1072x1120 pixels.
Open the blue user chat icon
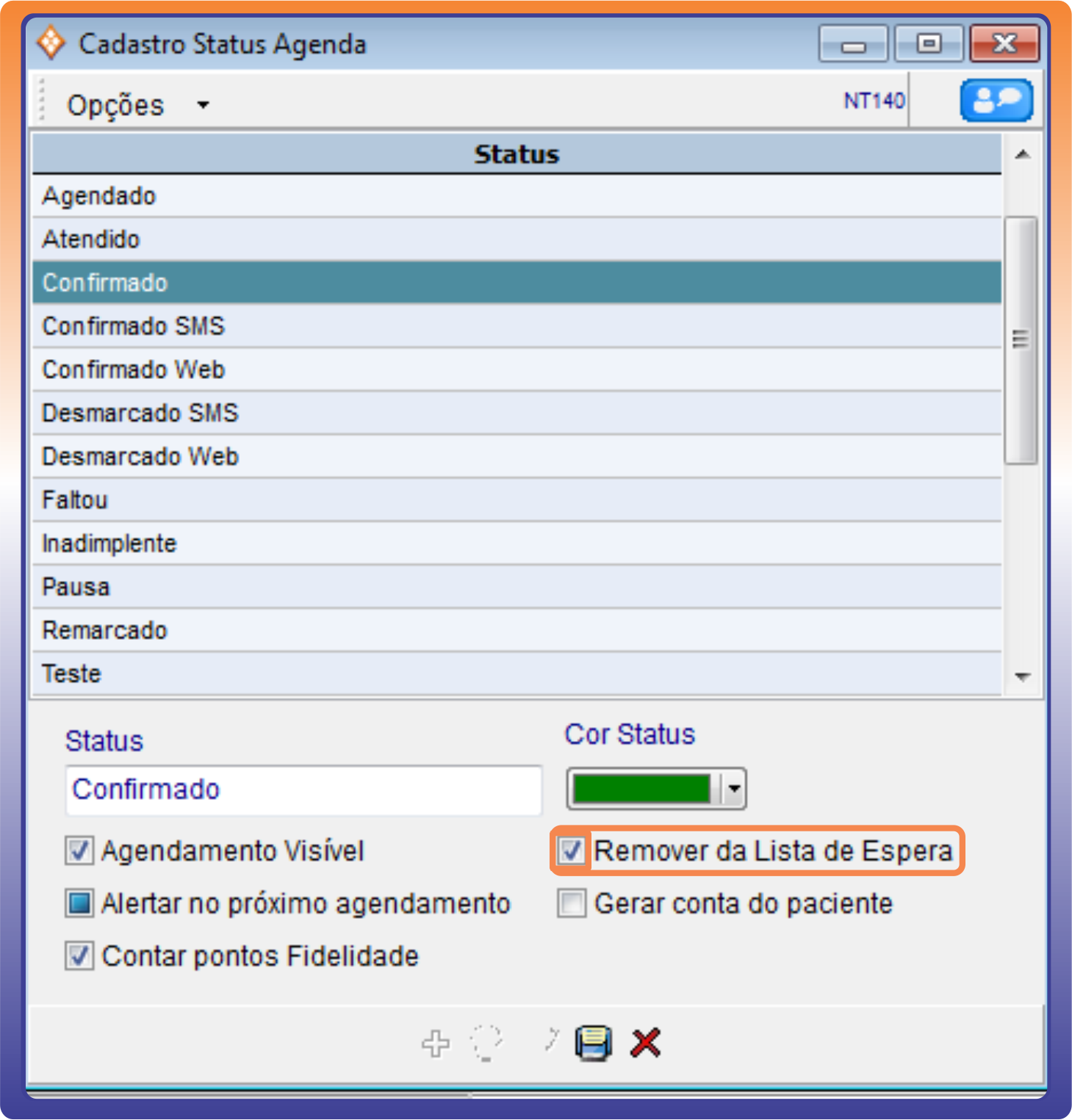click(996, 101)
